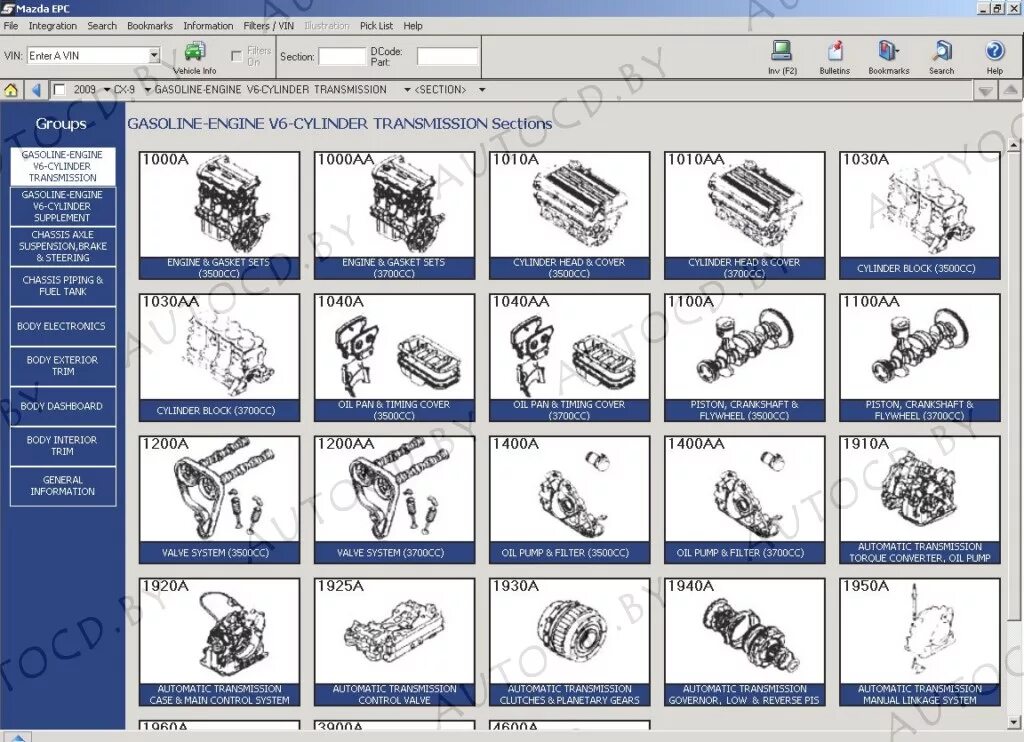Navigate back with blue arrow icon
The height and width of the screenshot is (742, 1024).
tap(37, 90)
